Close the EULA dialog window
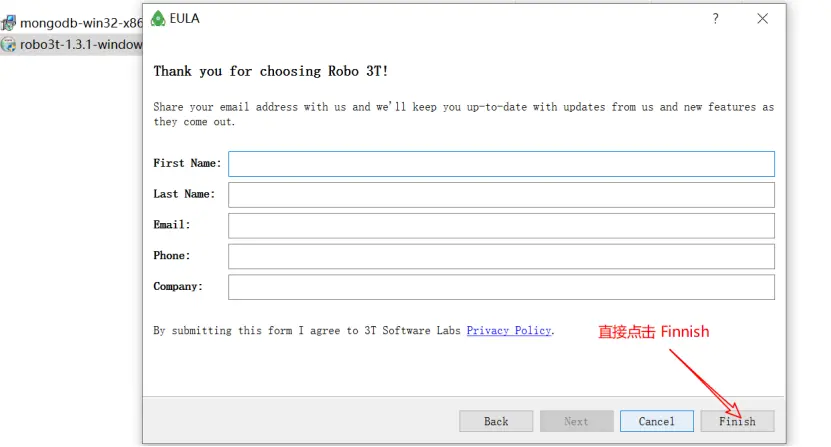The image size is (831, 447). 762,19
